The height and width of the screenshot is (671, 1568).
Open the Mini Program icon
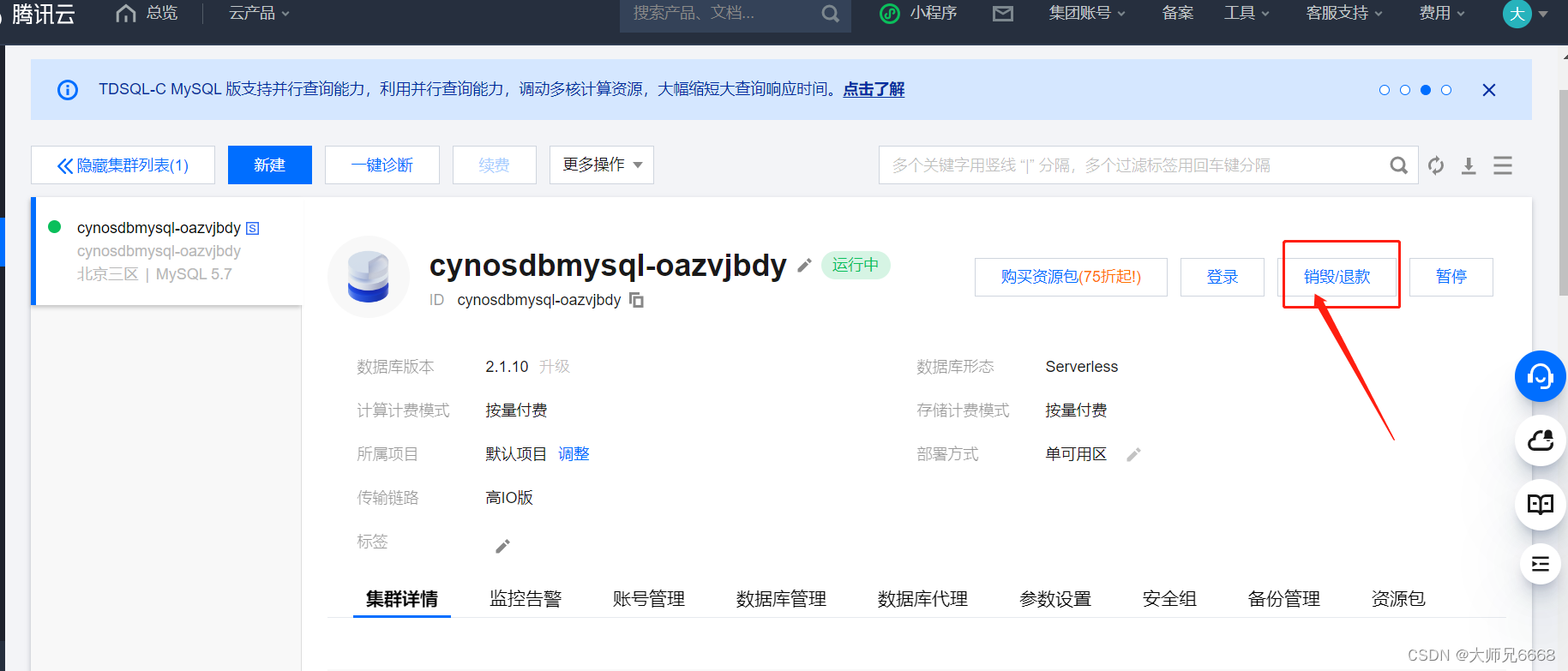coord(890,13)
